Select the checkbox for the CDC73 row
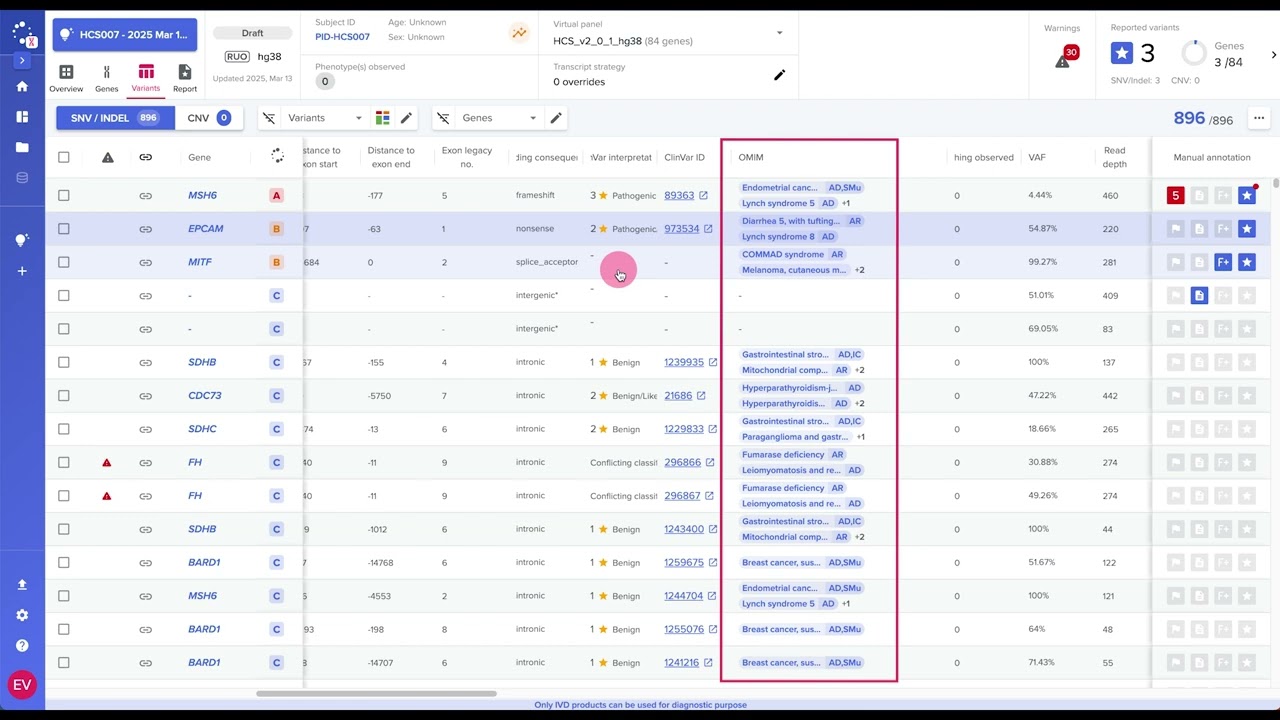Viewport: 1280px width, 720px height. tap(64, 396)
